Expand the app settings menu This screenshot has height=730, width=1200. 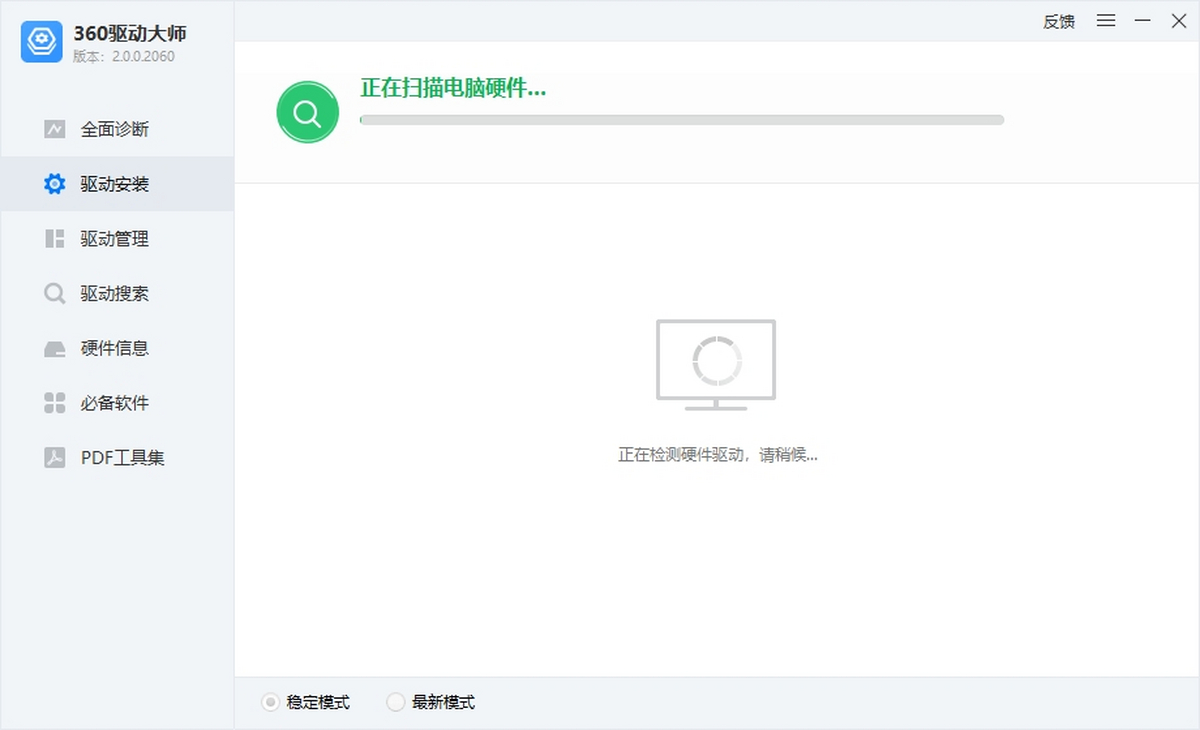1105,20
